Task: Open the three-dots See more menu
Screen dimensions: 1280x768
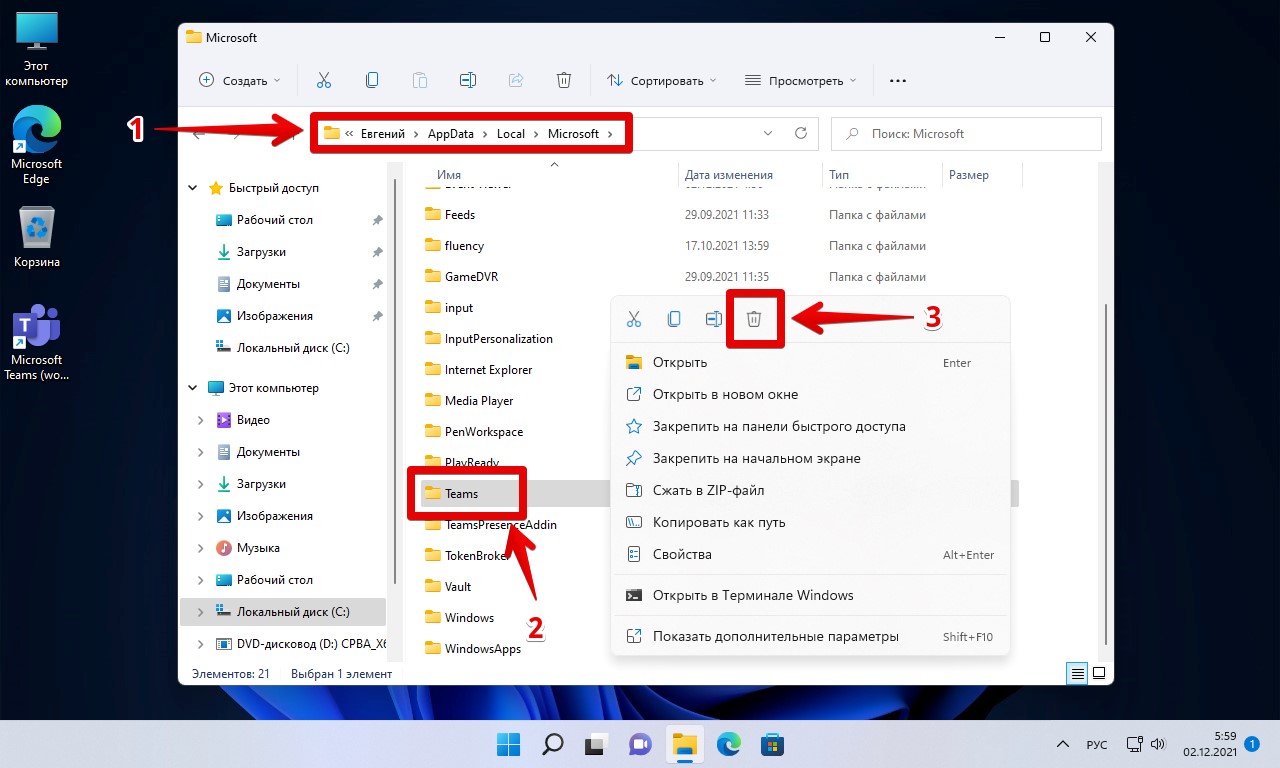Action: click(898, 80)
